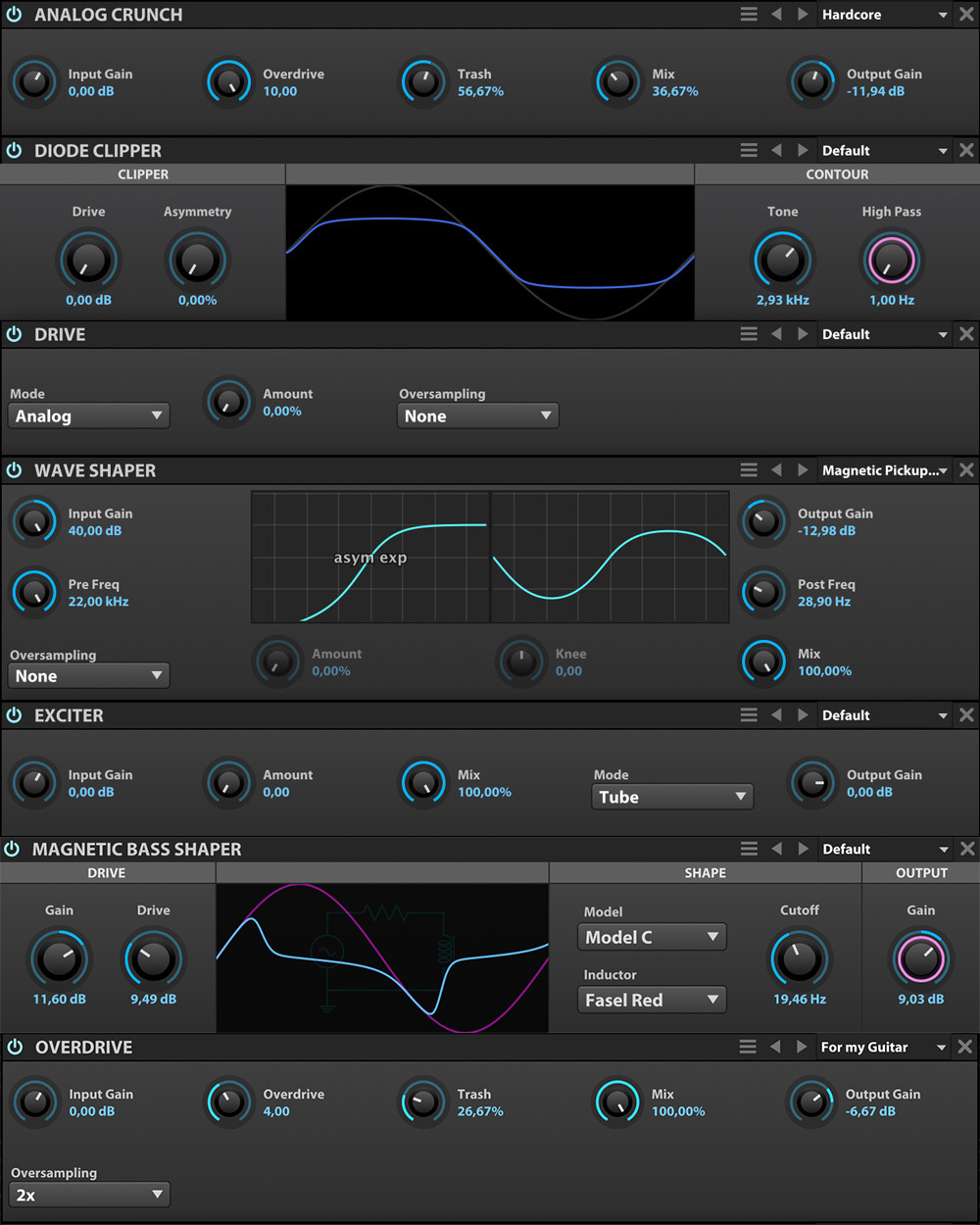
Task: Toggle Analog Crunch power button
Action: click(14, 15)
